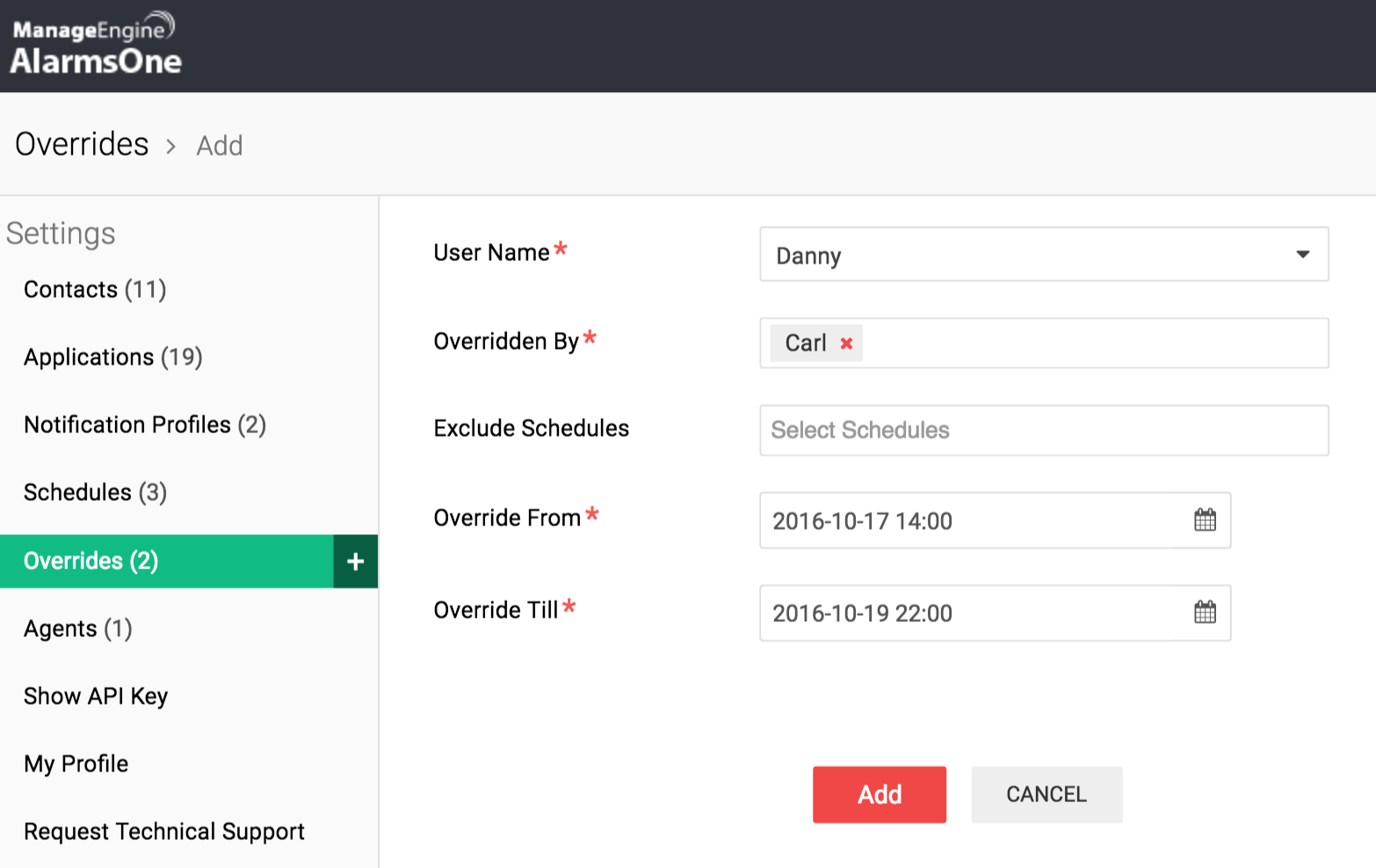This screenshot has width=1376, height=868.
Task: Go to Overrides in the breadcrumb
Action: [83, 144]
